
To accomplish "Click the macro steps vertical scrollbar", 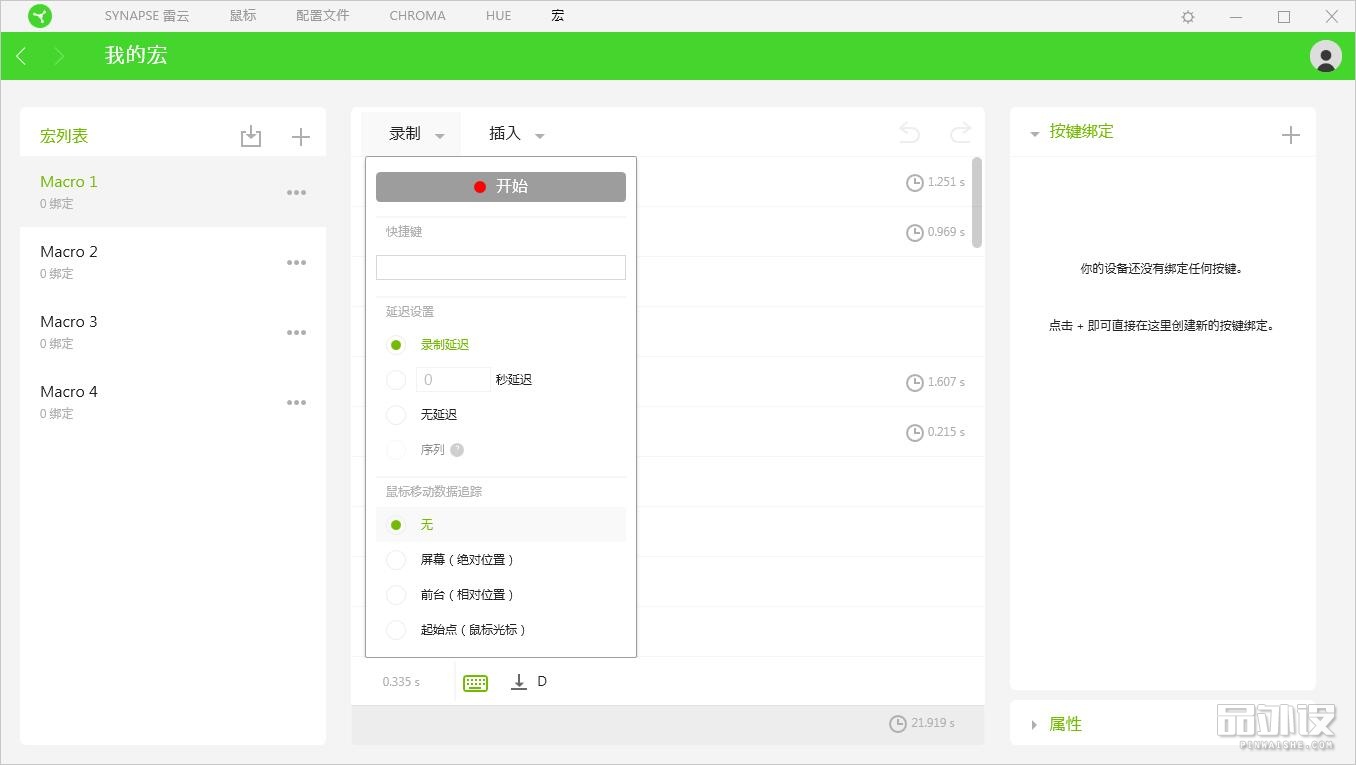I will pyautogui.click(x=977, y=202).
